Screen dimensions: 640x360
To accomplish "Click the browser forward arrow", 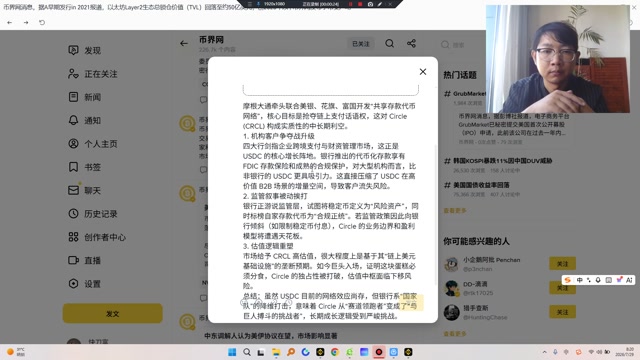I will click(26, 22).
